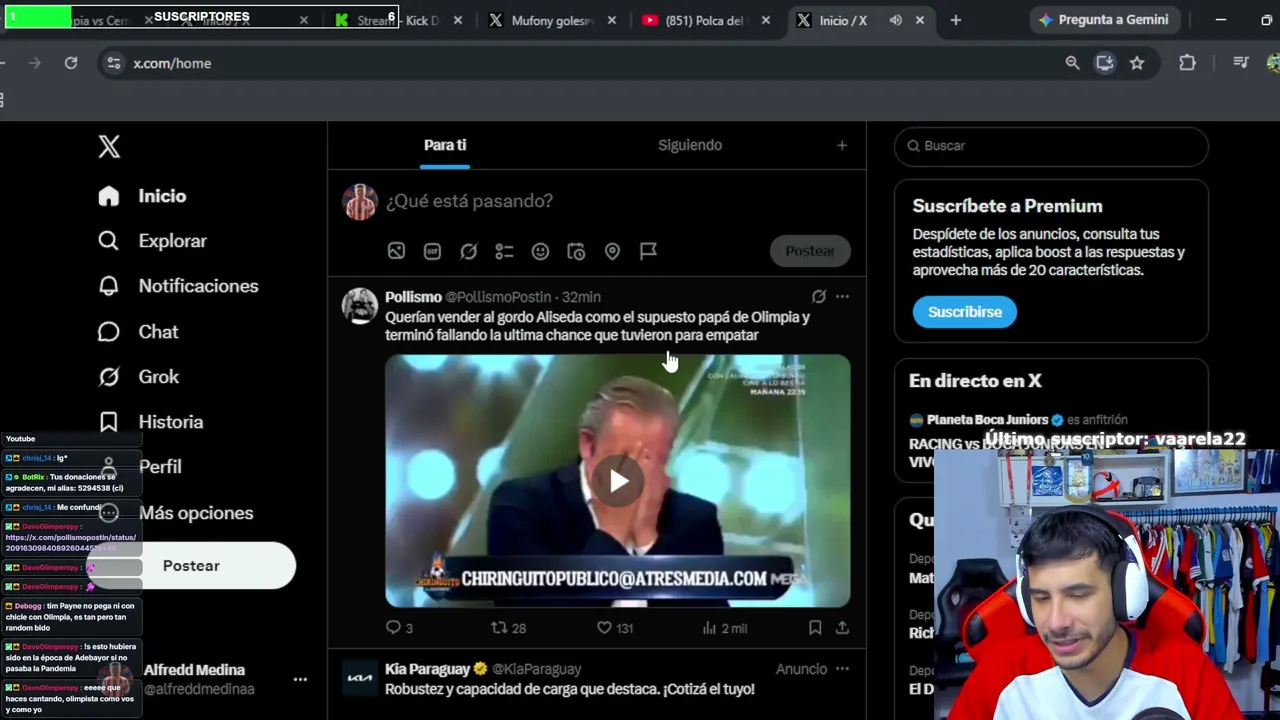The image size is (1280, 720).
Task: View analytics of Pollismo's post
Action: [x=725, y=628]
